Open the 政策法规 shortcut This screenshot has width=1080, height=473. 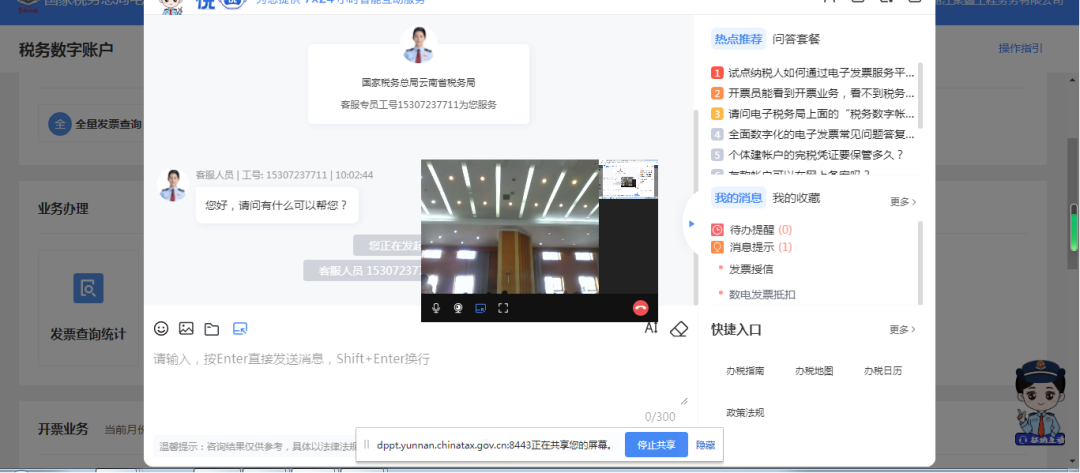[745, 412]
